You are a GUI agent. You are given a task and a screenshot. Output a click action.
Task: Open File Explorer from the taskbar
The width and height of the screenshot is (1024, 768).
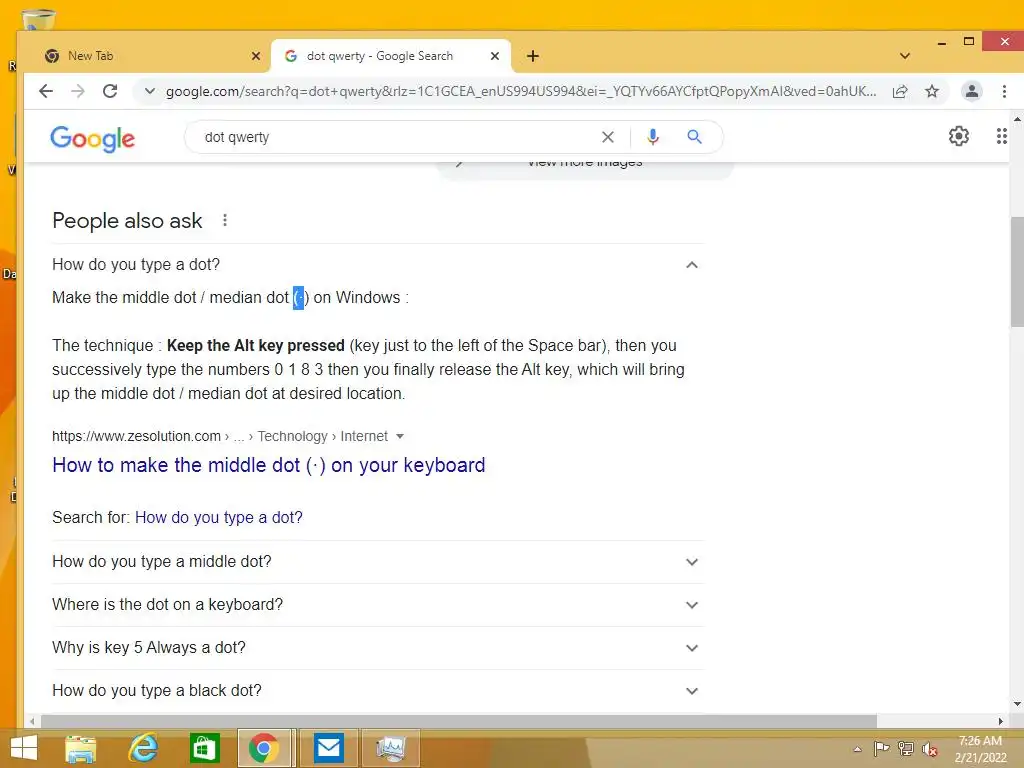click(81, 748)
